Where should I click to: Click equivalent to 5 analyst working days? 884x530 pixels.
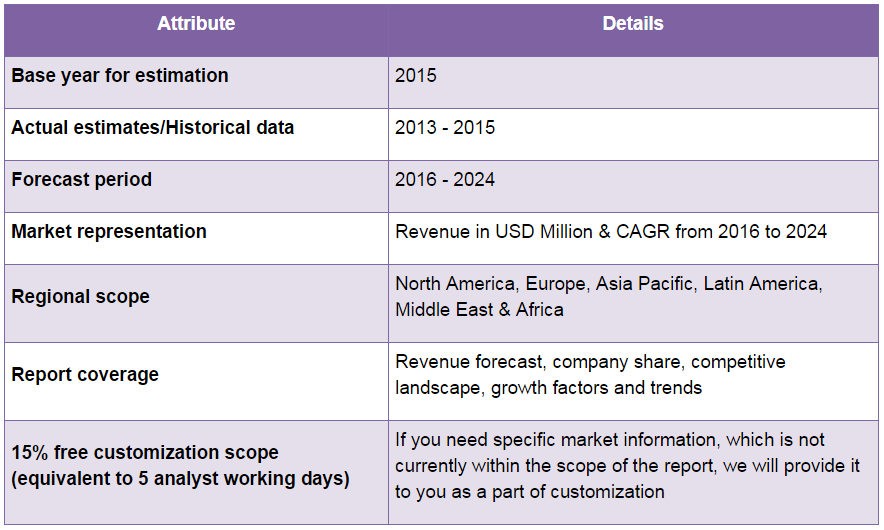(x=180, y=479)
